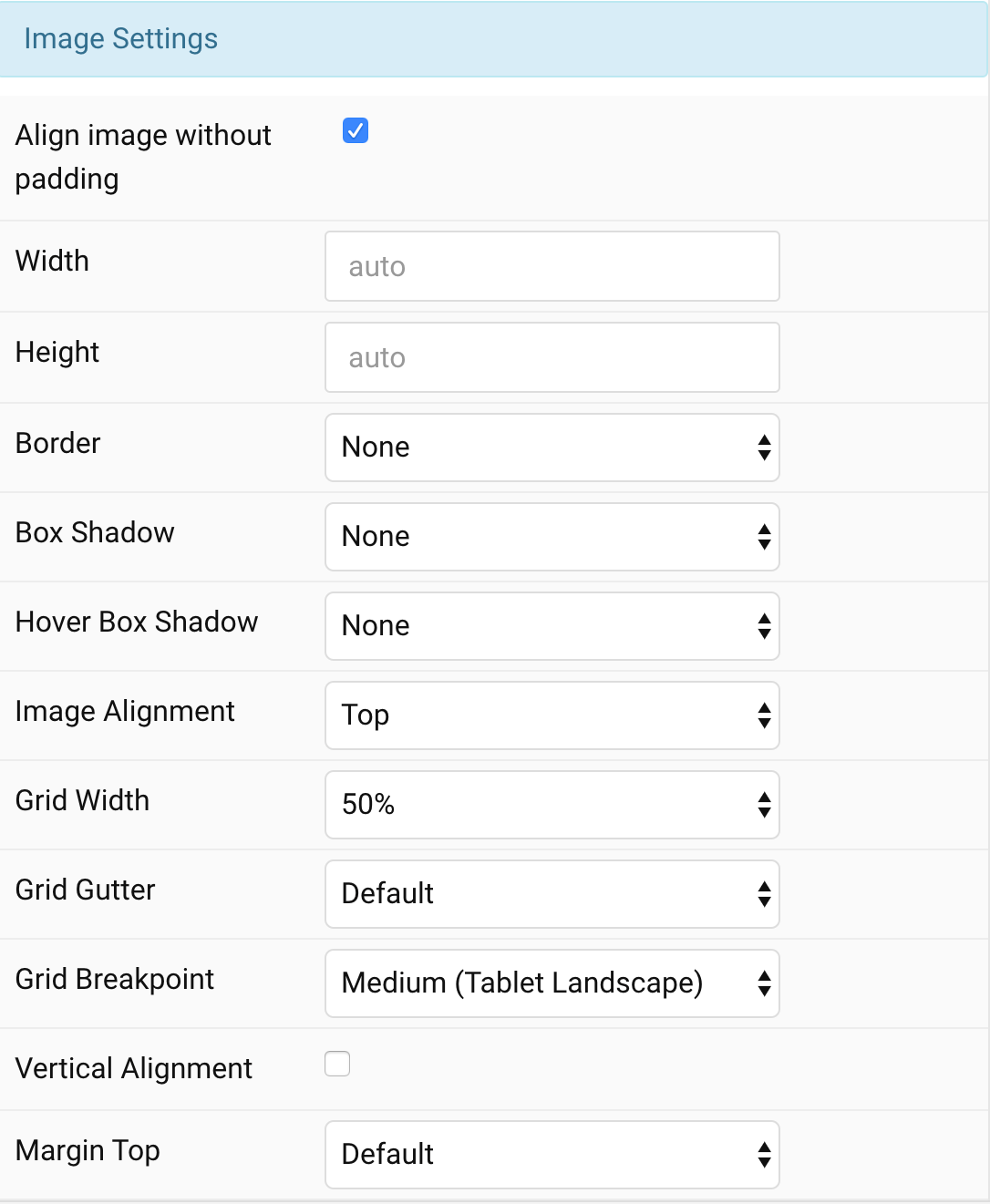This screenshot has height=1204, width=990.
Task: Open the Grid Breakpoint dropdown
Action: [x=552, y=983]
